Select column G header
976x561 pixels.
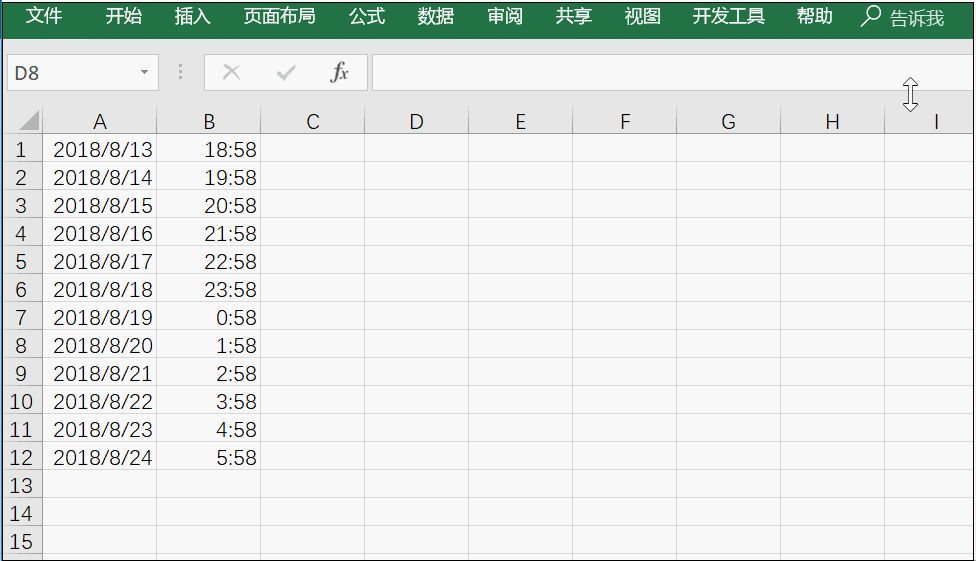728,121
